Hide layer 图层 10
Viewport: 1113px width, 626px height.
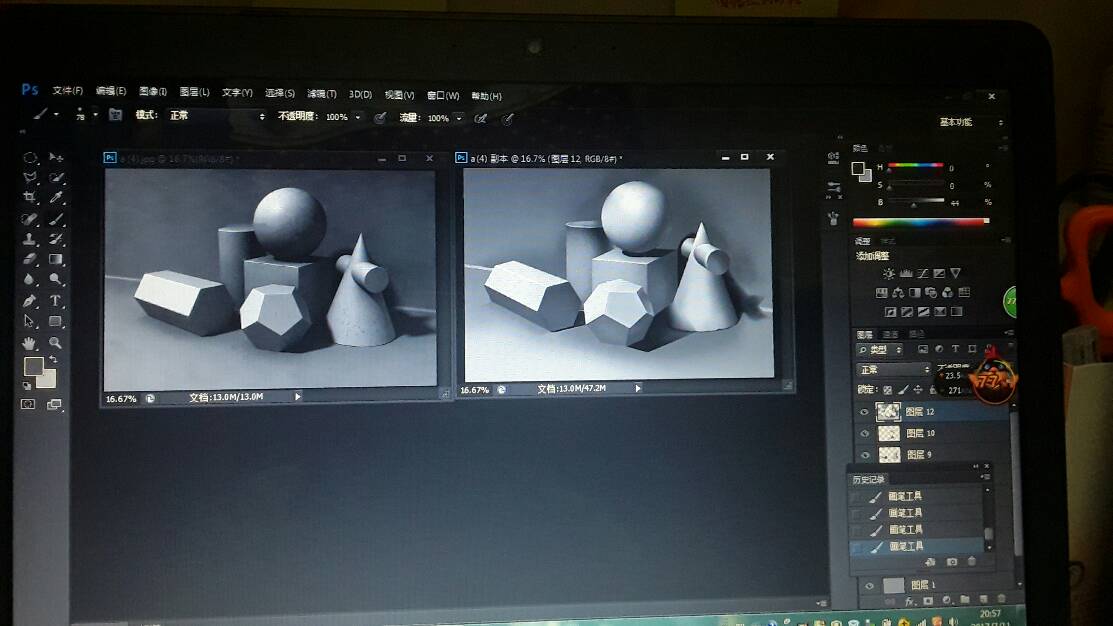pyautogui.click(x=865, y=433)
